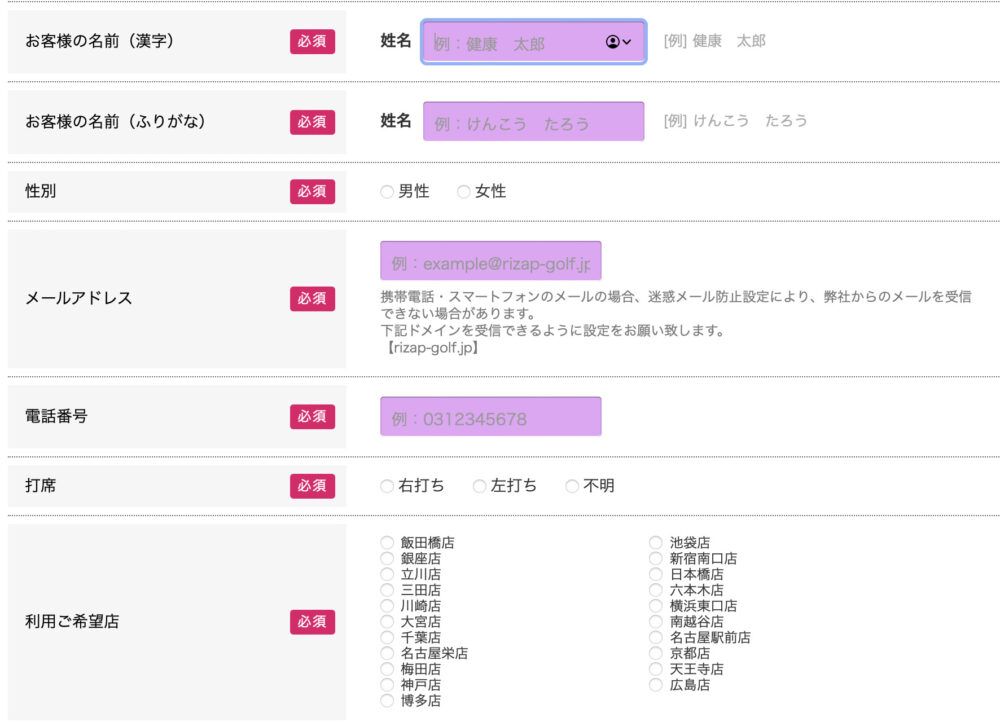Select 新宿南口店 as preferred store
This screenshot has height=722, width=1000.
(656, 559)
